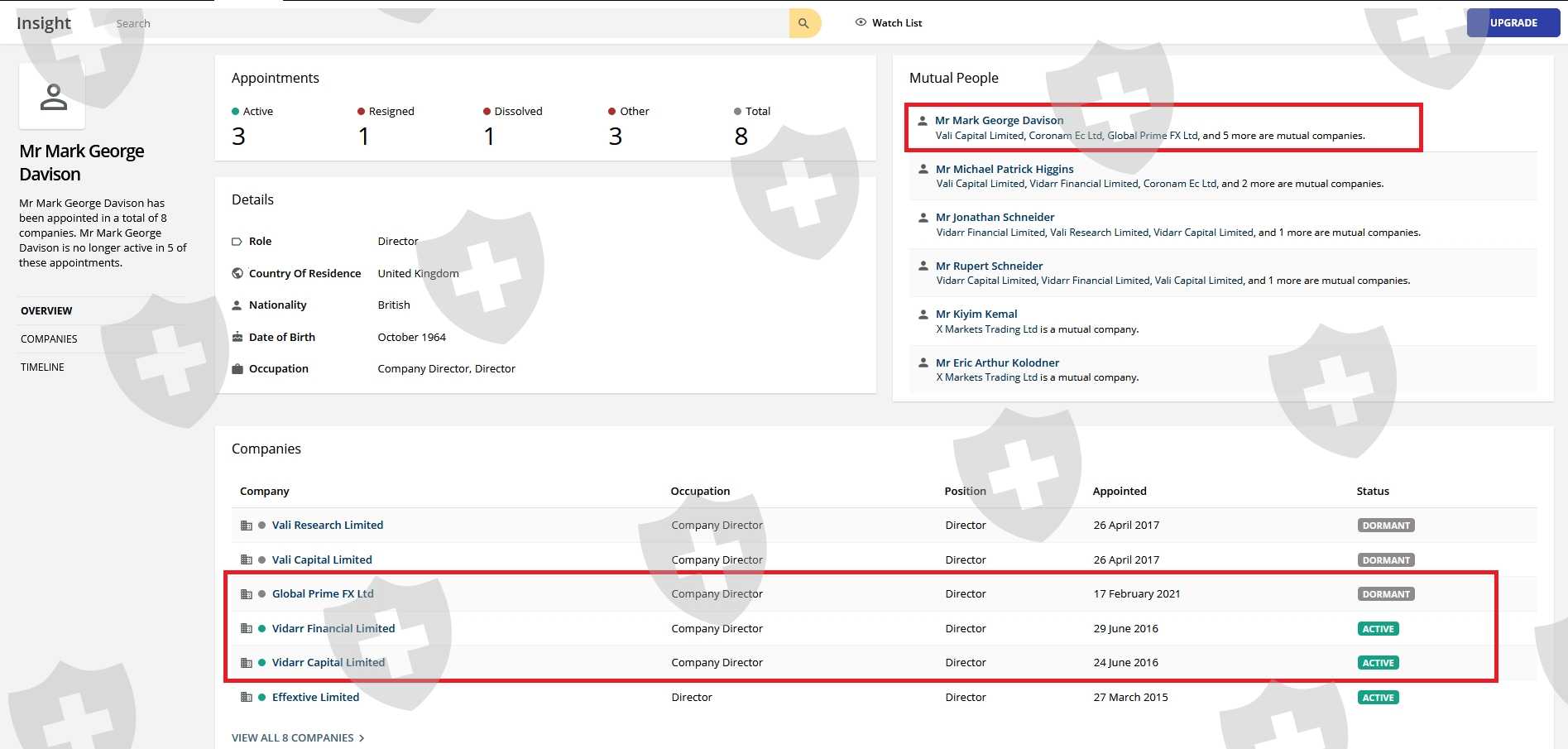Image resolution: width=1568 pixels, height=749 pixels.
Task: Click the Date of Birth cake icon
Action: pos(237,337)
